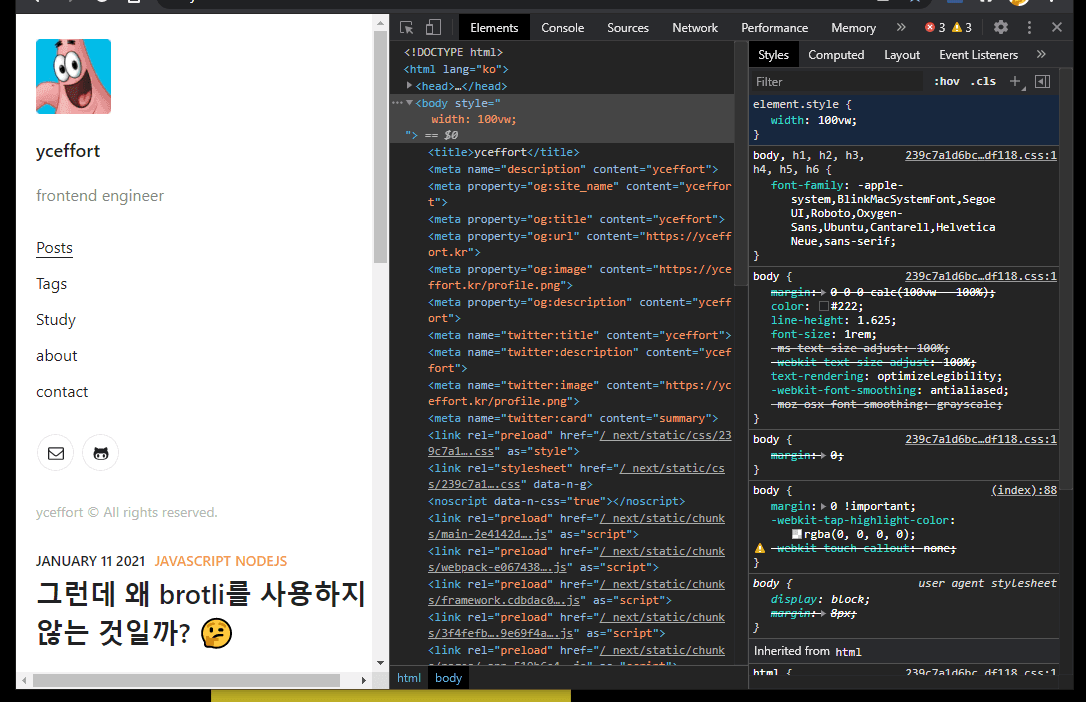The height and width of the screenshot is (702, 1086).
Task: Toggle the :hov element state panel
Action: (946, 81)
